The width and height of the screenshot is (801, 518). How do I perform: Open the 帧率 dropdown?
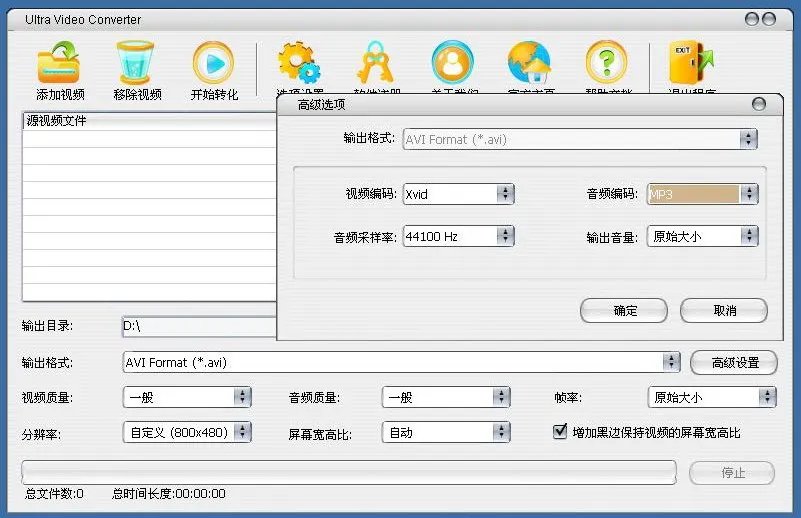[x=712, y=397]
